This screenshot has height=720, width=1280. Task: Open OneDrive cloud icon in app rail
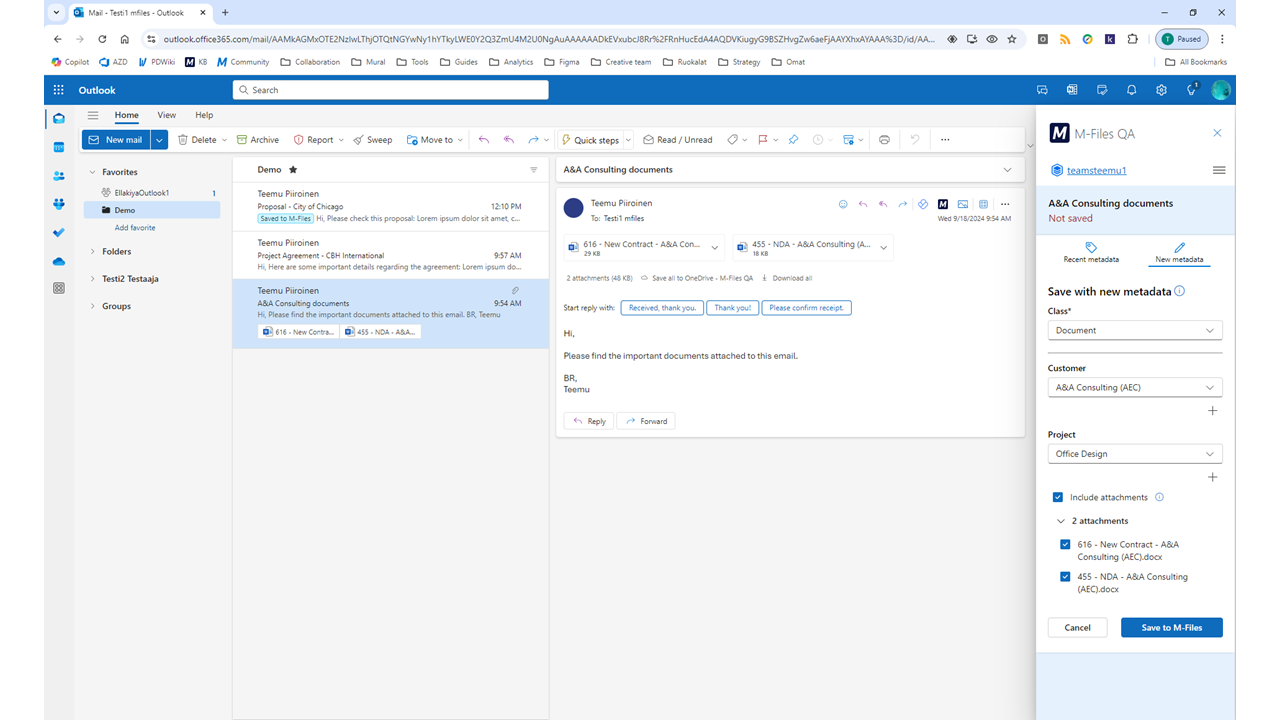[x=59, y=261]
